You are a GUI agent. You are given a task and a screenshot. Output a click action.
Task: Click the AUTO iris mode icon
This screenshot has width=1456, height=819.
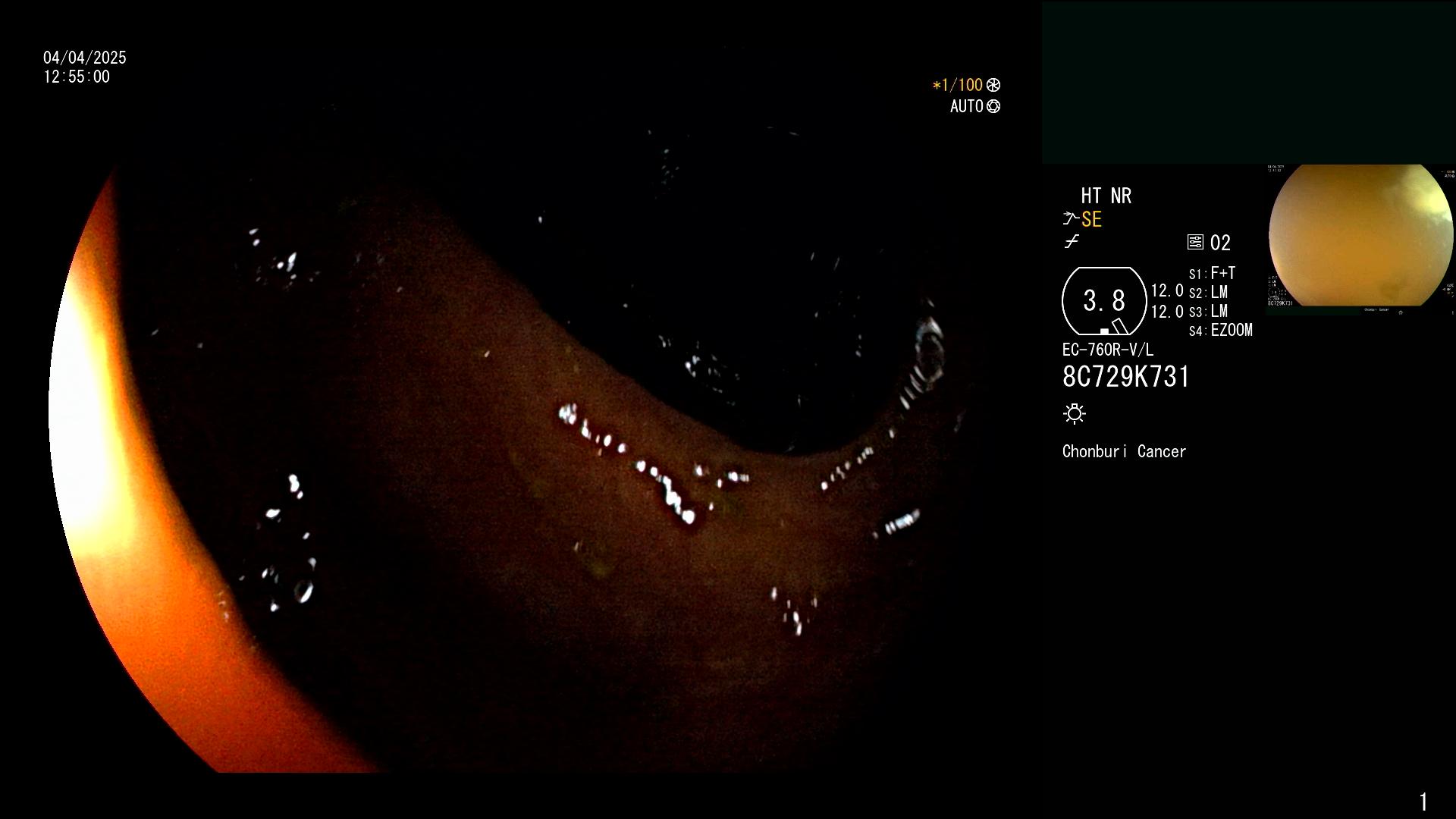[x=993, y=106]
